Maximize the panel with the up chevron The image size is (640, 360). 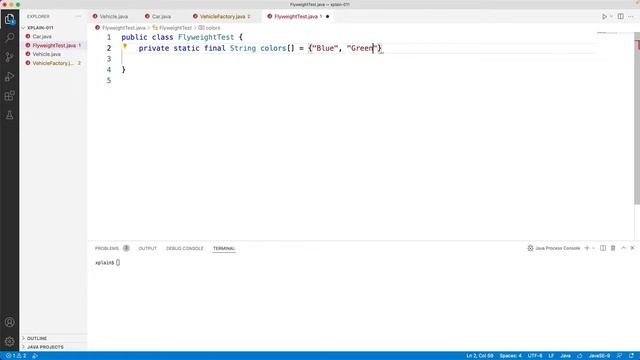coord(623,248)
